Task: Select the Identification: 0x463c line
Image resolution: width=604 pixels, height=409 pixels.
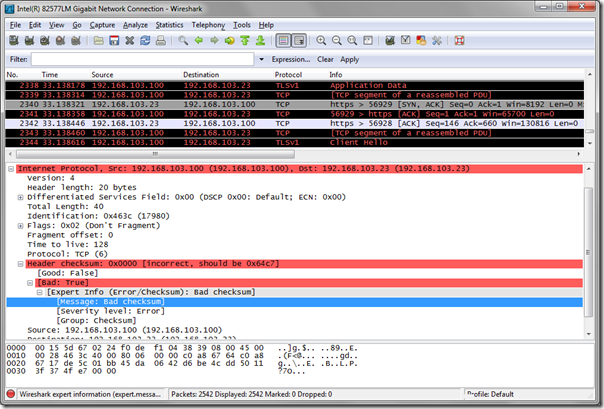Action: (x=98, y=216)
